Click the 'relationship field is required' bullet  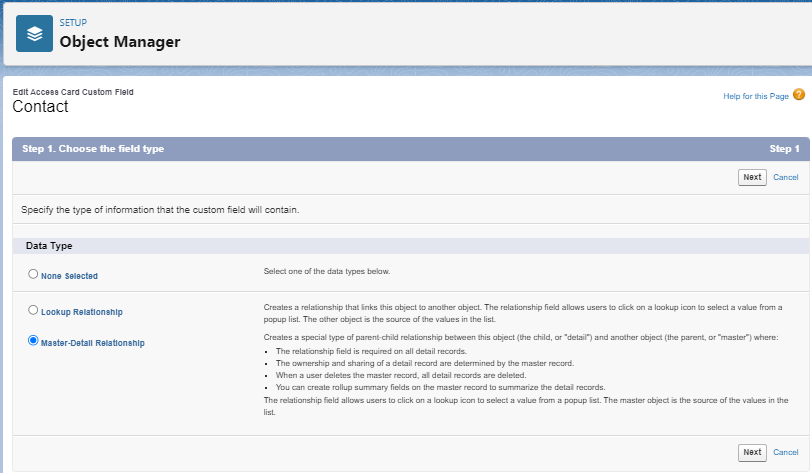pyautogui.click(x=371, y=351)
